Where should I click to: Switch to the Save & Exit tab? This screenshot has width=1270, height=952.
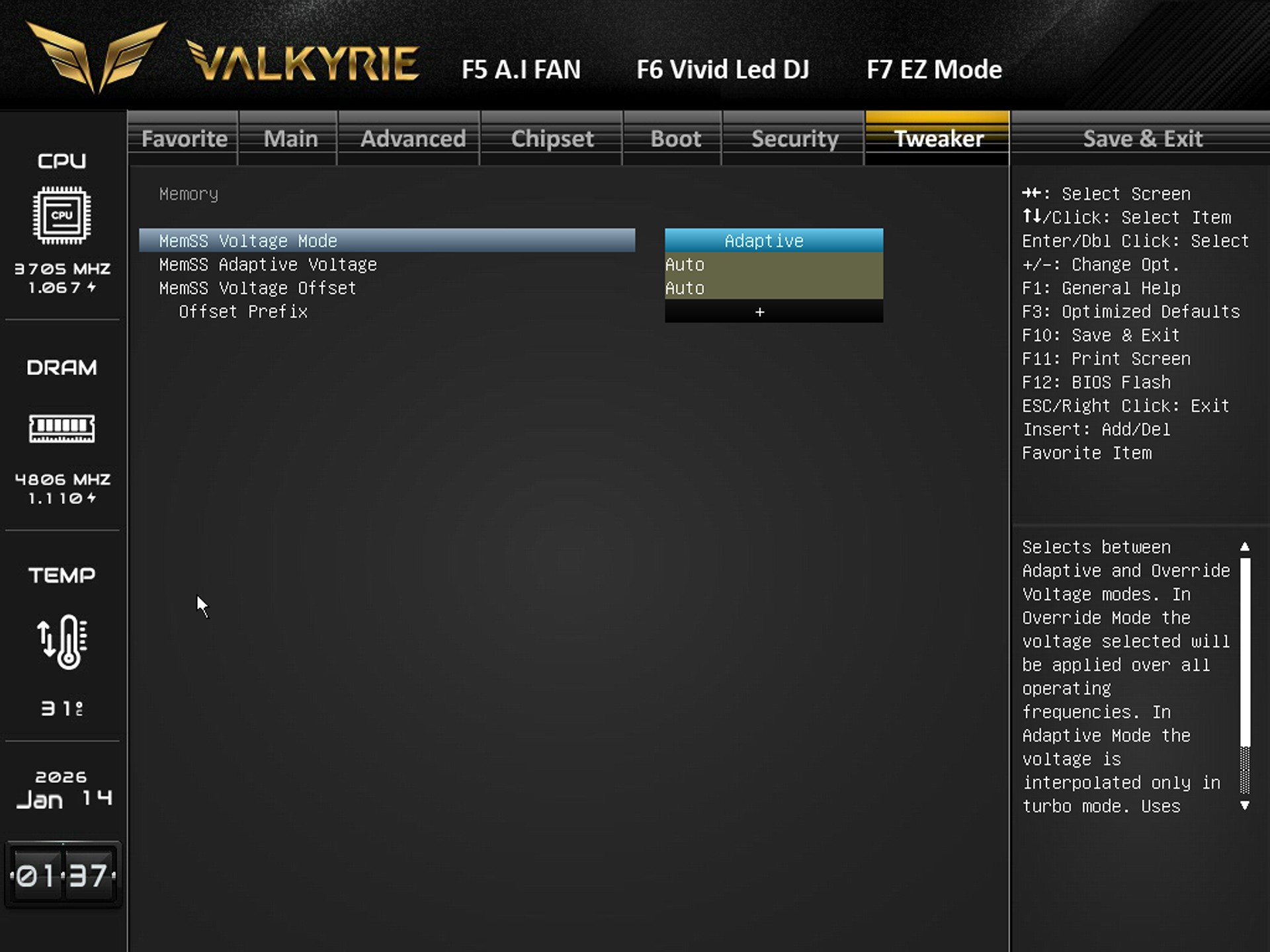(1142, 139)
